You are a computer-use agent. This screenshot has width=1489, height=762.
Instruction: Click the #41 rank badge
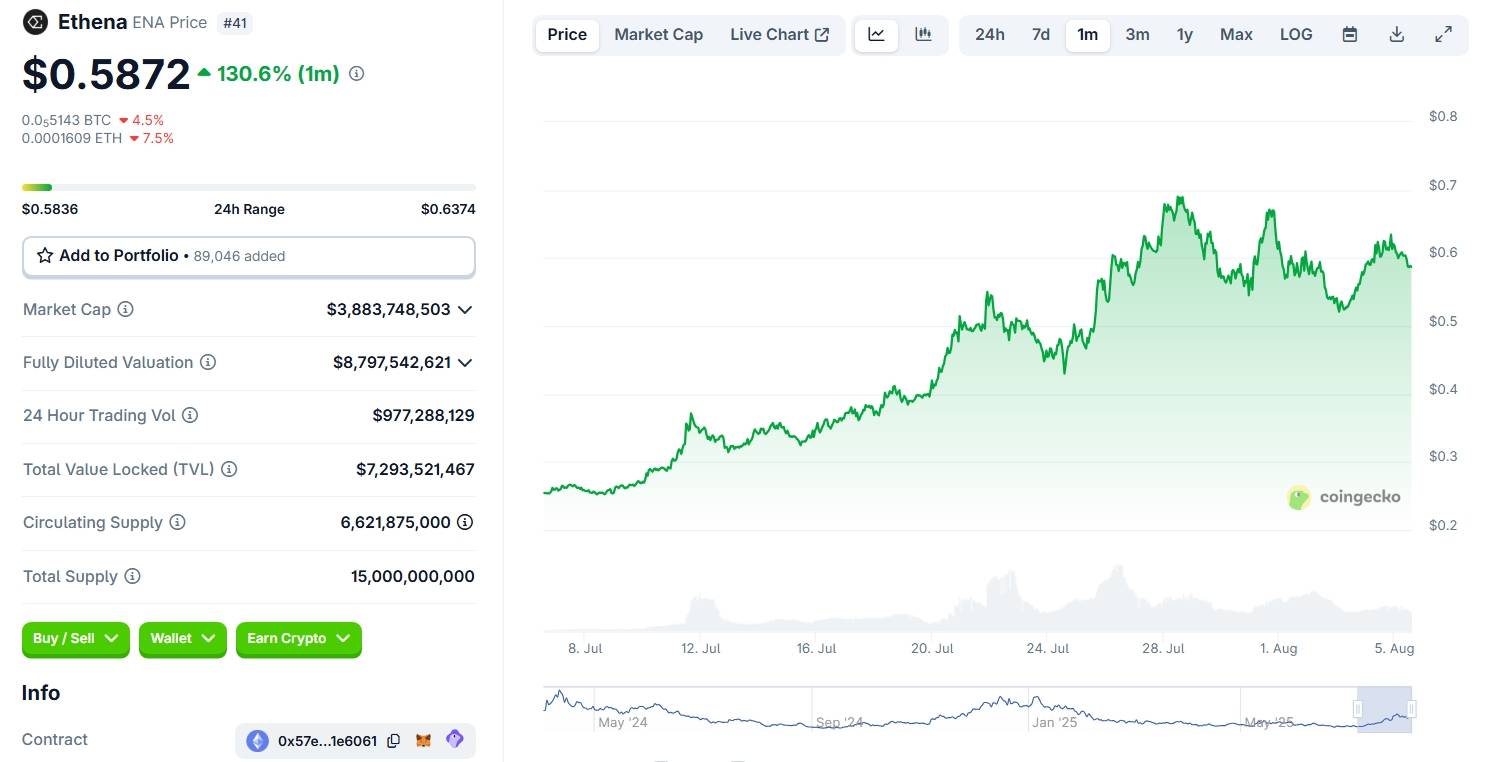click(235, 22)
